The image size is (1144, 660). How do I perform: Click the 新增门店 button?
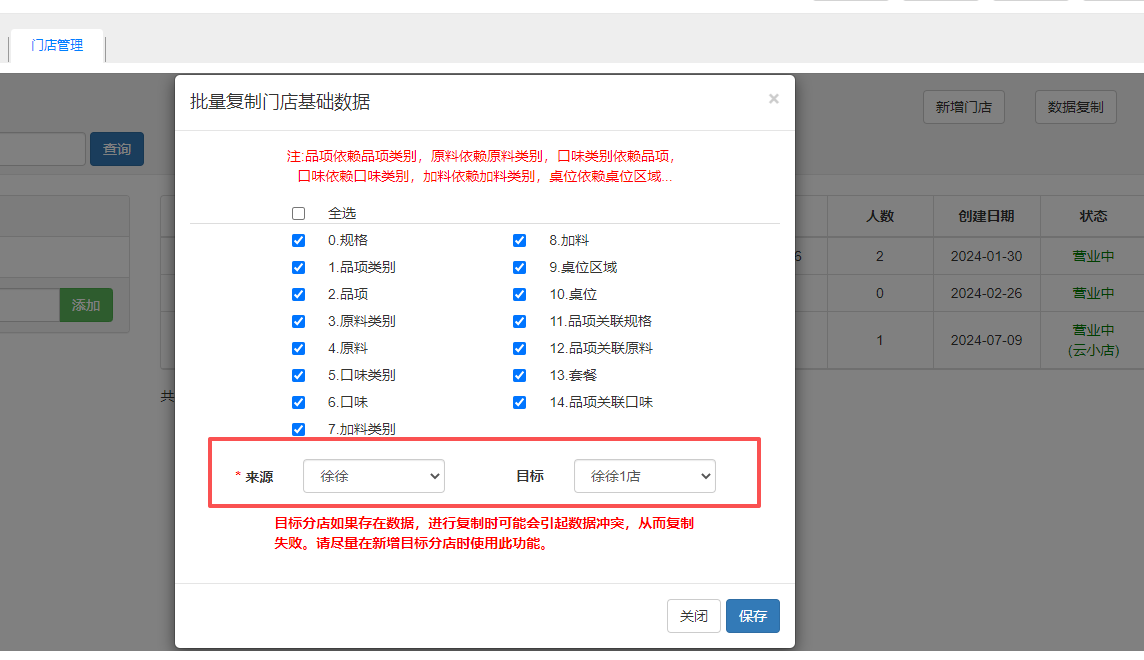click(963, 107)
